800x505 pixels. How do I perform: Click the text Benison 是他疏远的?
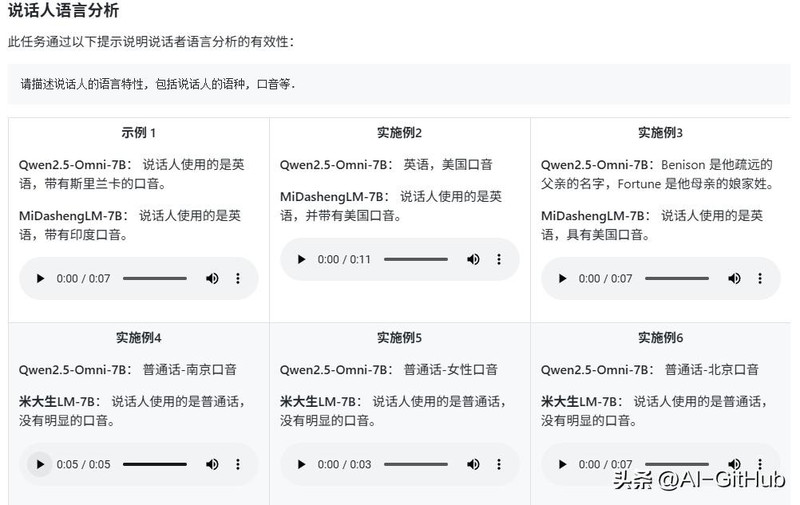point(717,165)
